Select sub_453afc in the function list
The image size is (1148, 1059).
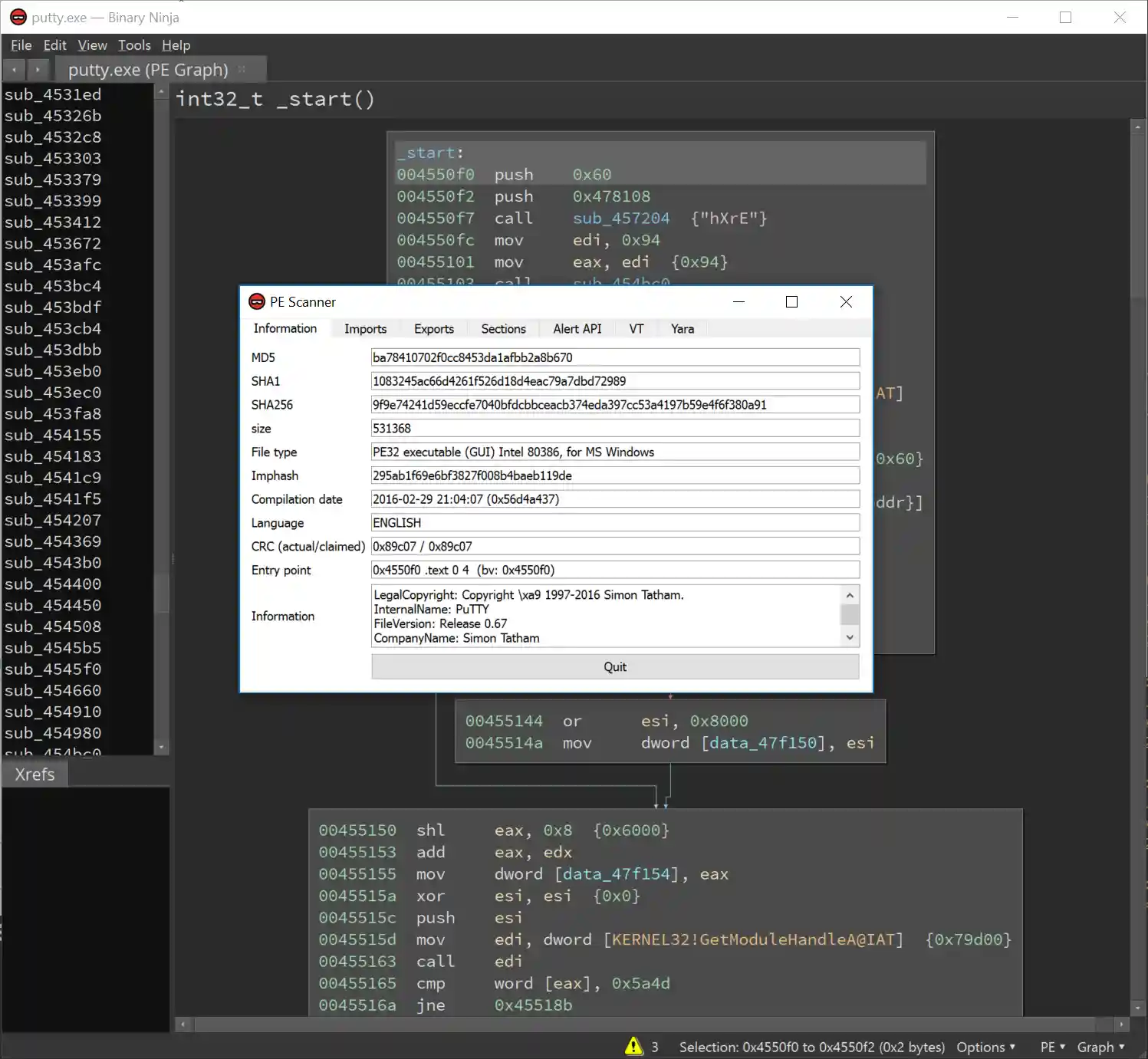(53, 265)
